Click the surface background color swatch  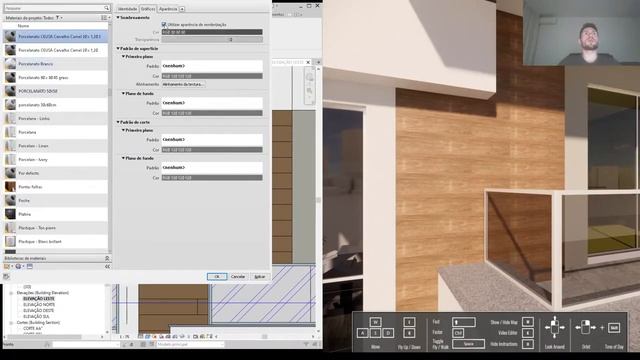pos(212,113)
